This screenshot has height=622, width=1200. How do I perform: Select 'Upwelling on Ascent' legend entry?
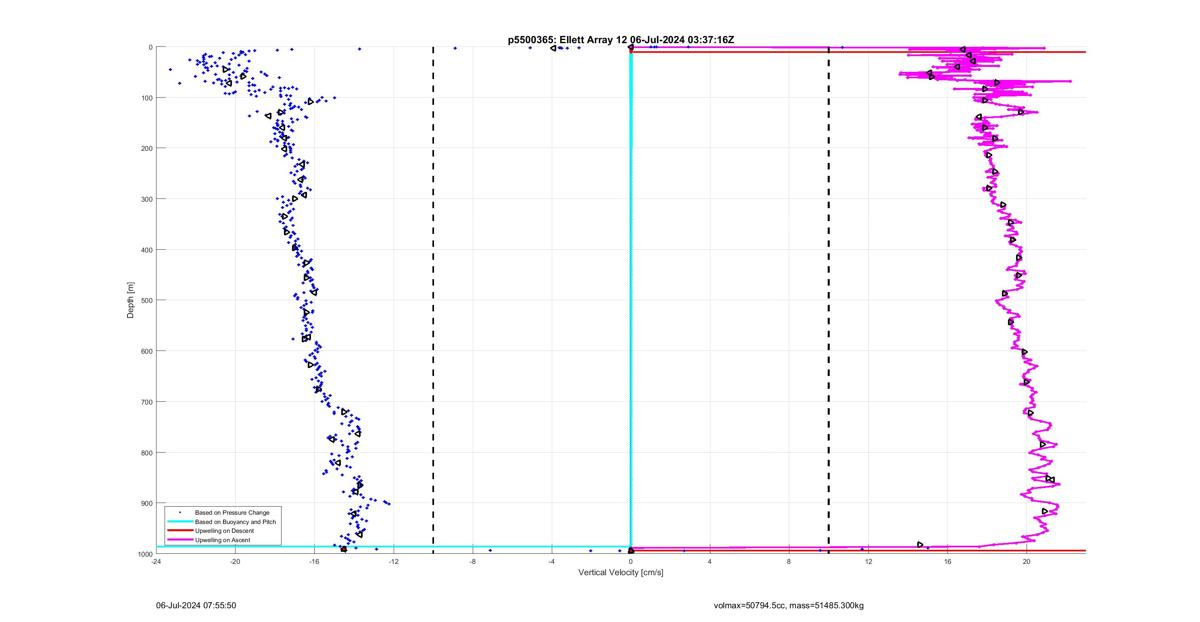(x=223, y=540)
